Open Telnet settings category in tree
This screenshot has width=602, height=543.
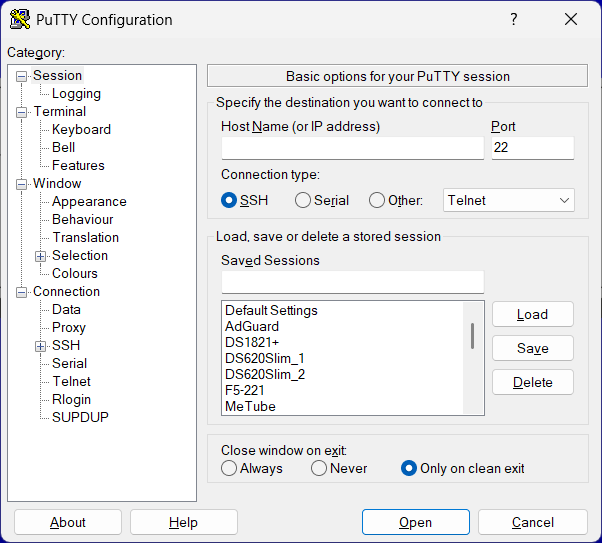pyautogui.click(x=71, y=382)
